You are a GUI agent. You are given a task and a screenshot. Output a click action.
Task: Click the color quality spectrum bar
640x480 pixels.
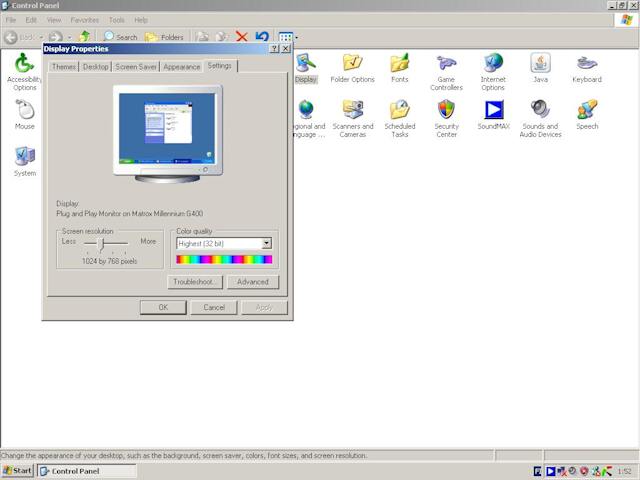[x=224, y=260]
